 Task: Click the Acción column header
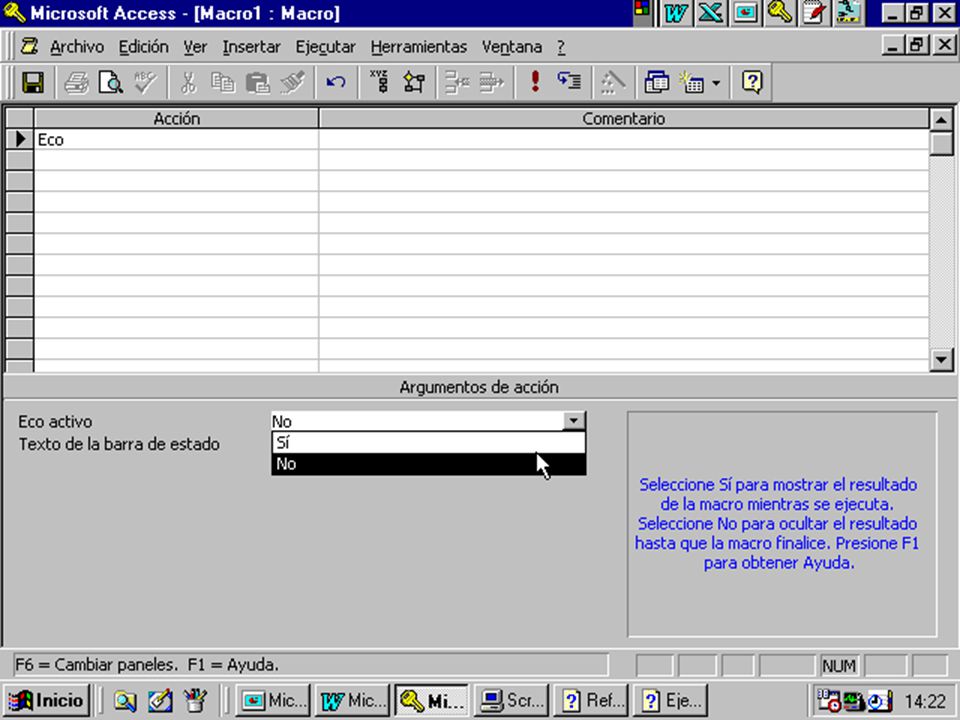tap(176, 118)
